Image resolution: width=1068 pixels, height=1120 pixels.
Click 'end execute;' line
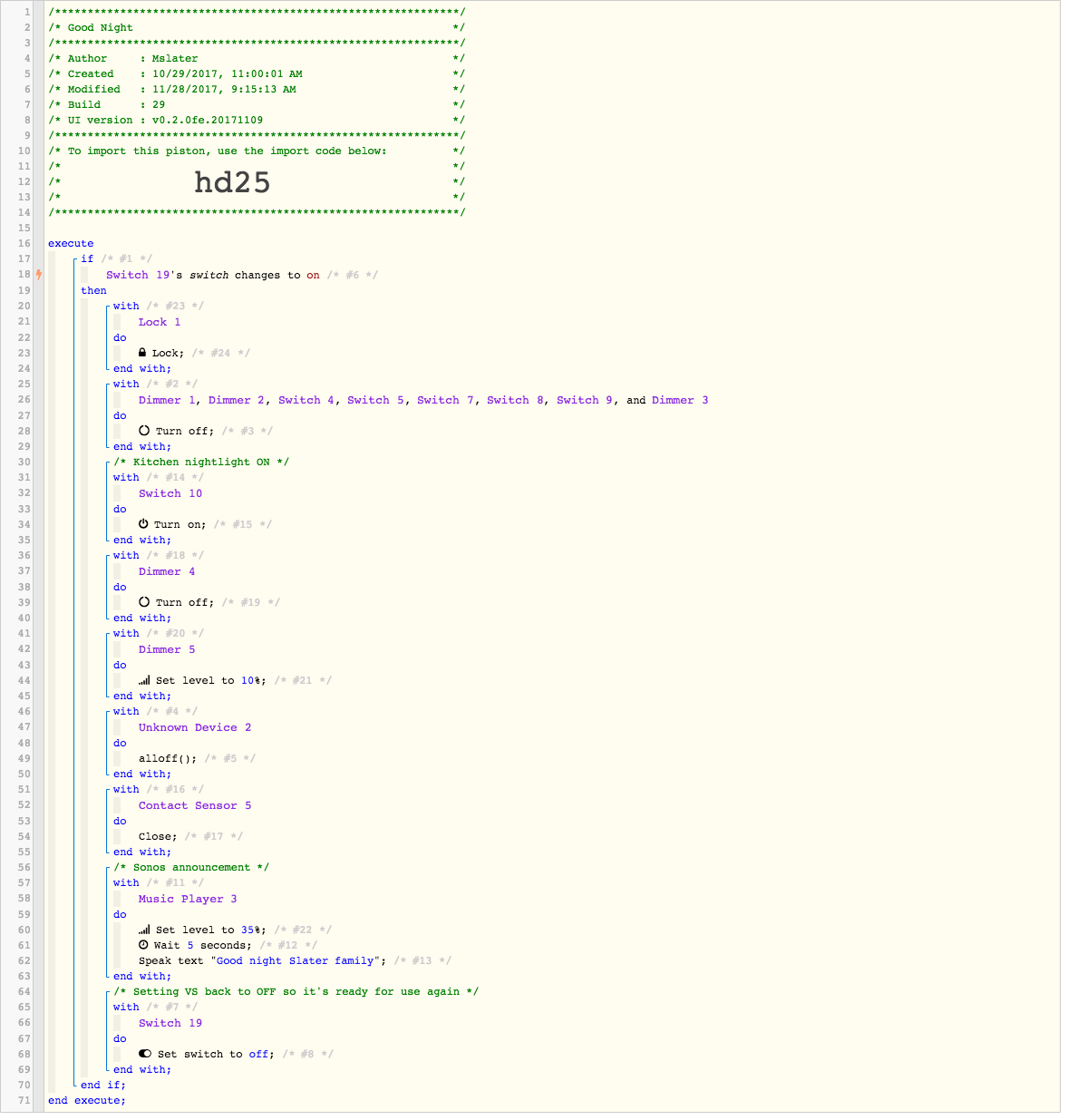click(87, 1100)
